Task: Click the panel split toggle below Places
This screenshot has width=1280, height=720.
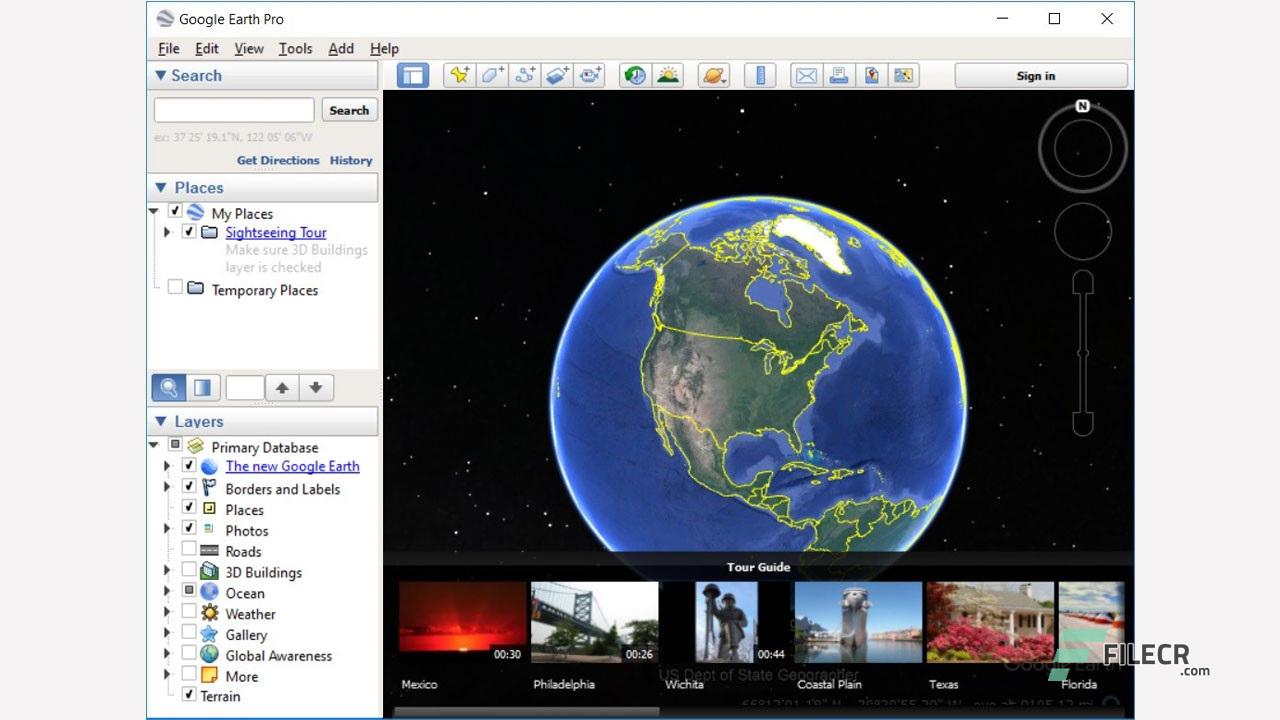Action: [x=202, y=387]
